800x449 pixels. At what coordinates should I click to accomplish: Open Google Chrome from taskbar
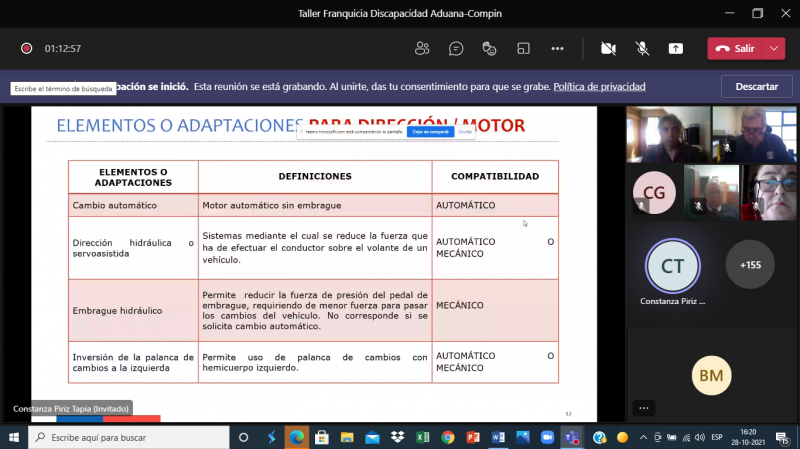click(x=448, y=437)
